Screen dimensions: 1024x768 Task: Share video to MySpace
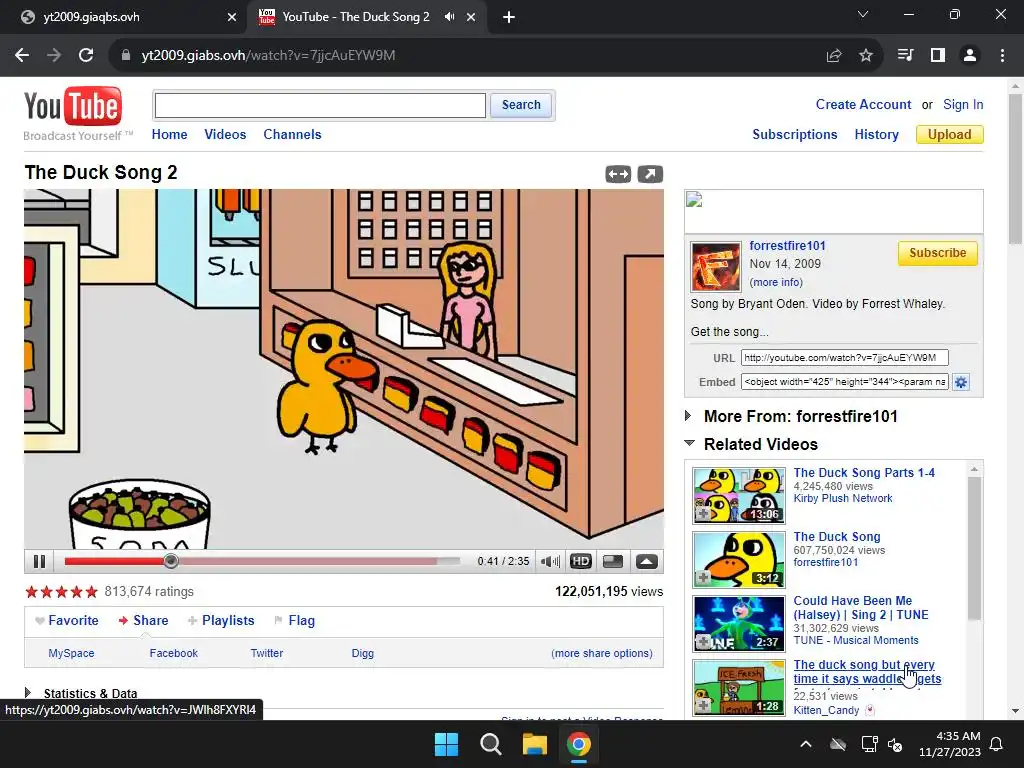tap(71, 653)
